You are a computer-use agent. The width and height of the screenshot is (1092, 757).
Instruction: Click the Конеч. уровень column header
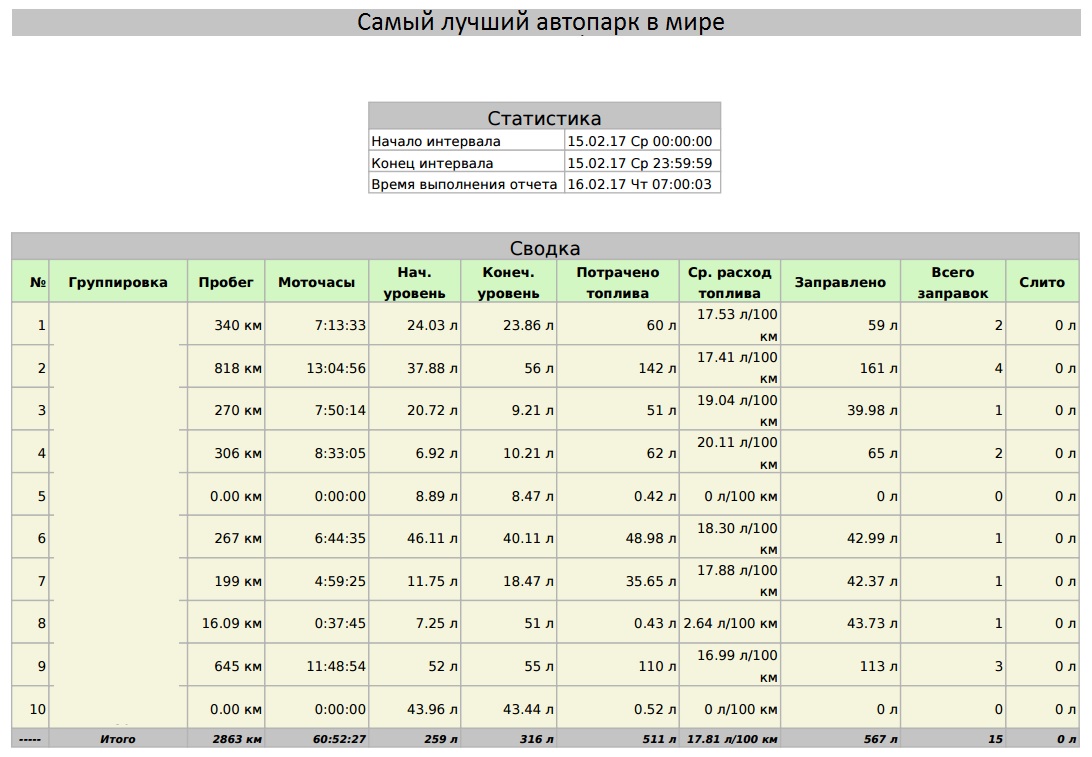(x=508, y=282)
